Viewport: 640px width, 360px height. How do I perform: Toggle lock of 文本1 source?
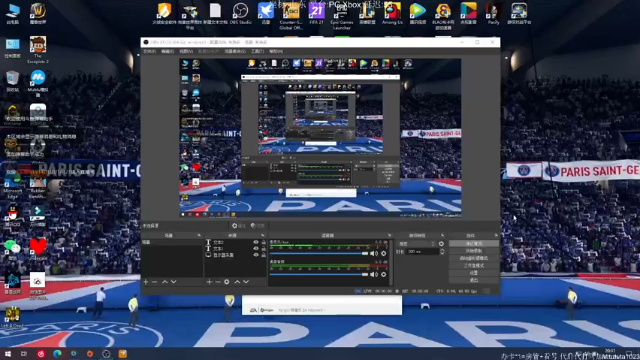coord(263,249)
